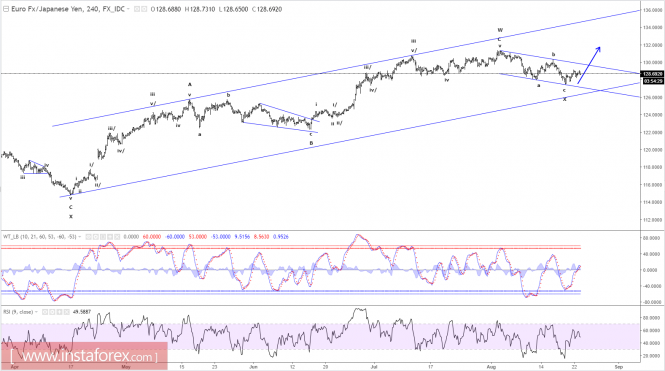Click the close value C128.6920
This screenshot has width=665, height=371.
(267, 9)
